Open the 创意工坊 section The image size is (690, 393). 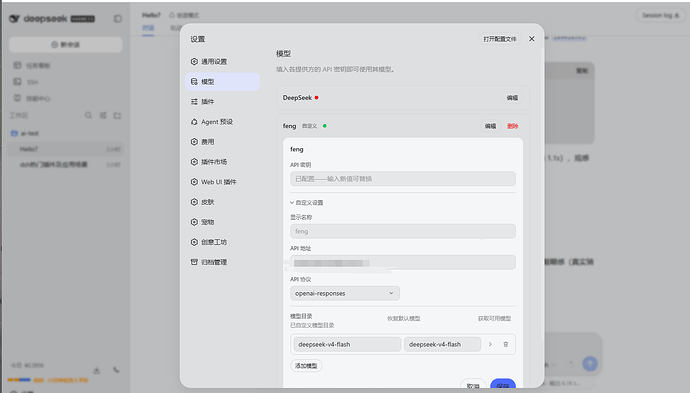(x=222, y=242)
